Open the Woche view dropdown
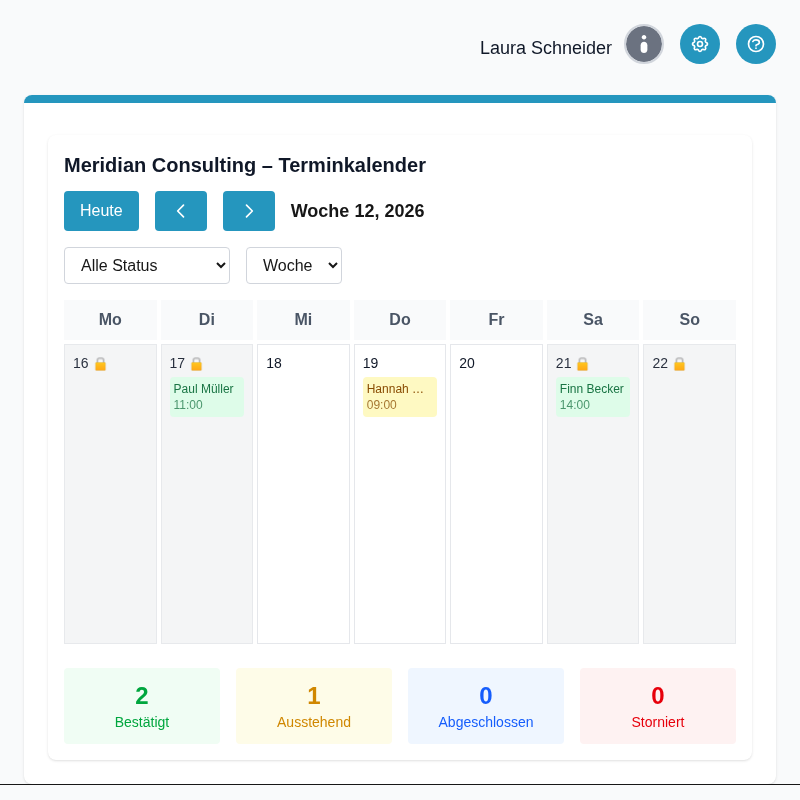 (x=294, y=265)
